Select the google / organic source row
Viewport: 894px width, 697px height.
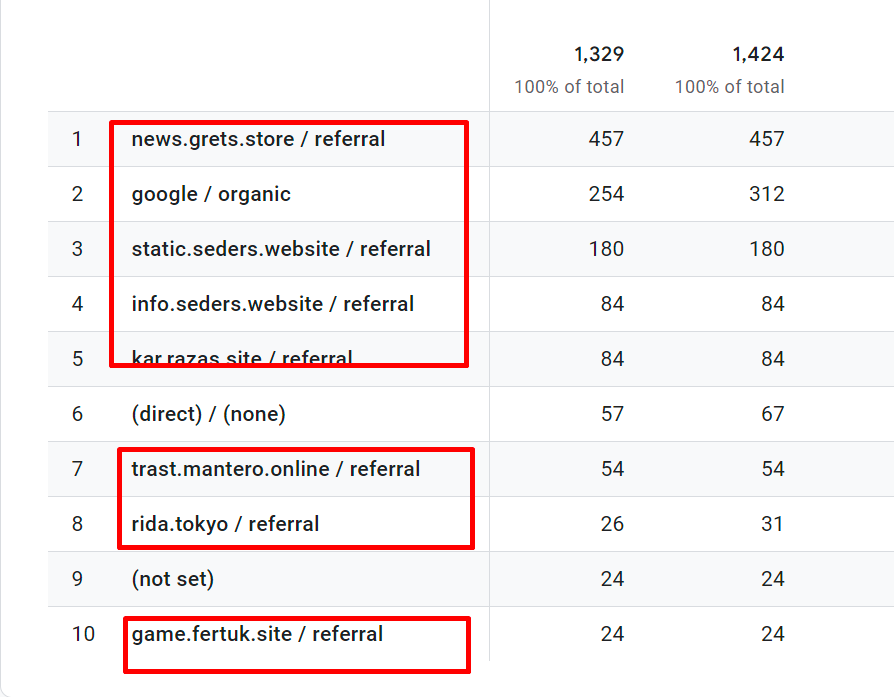click(x=211, y=194)
